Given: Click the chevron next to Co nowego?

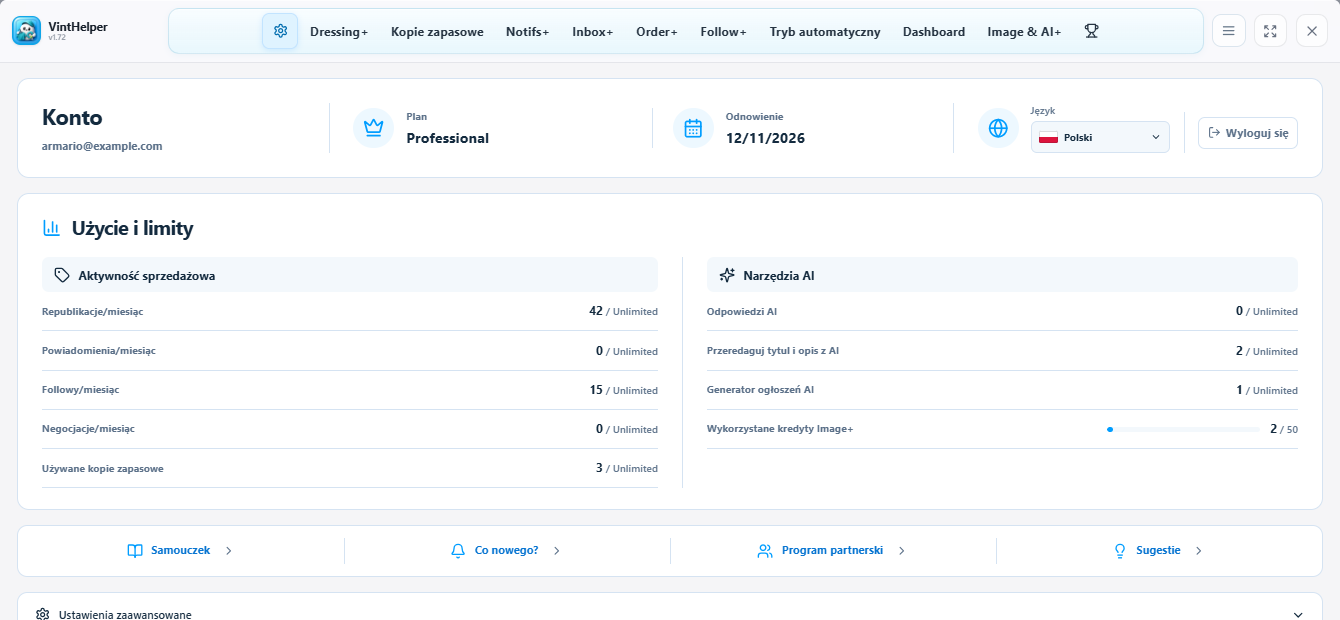Looking at the screenshot, I should tap(557, 551).
